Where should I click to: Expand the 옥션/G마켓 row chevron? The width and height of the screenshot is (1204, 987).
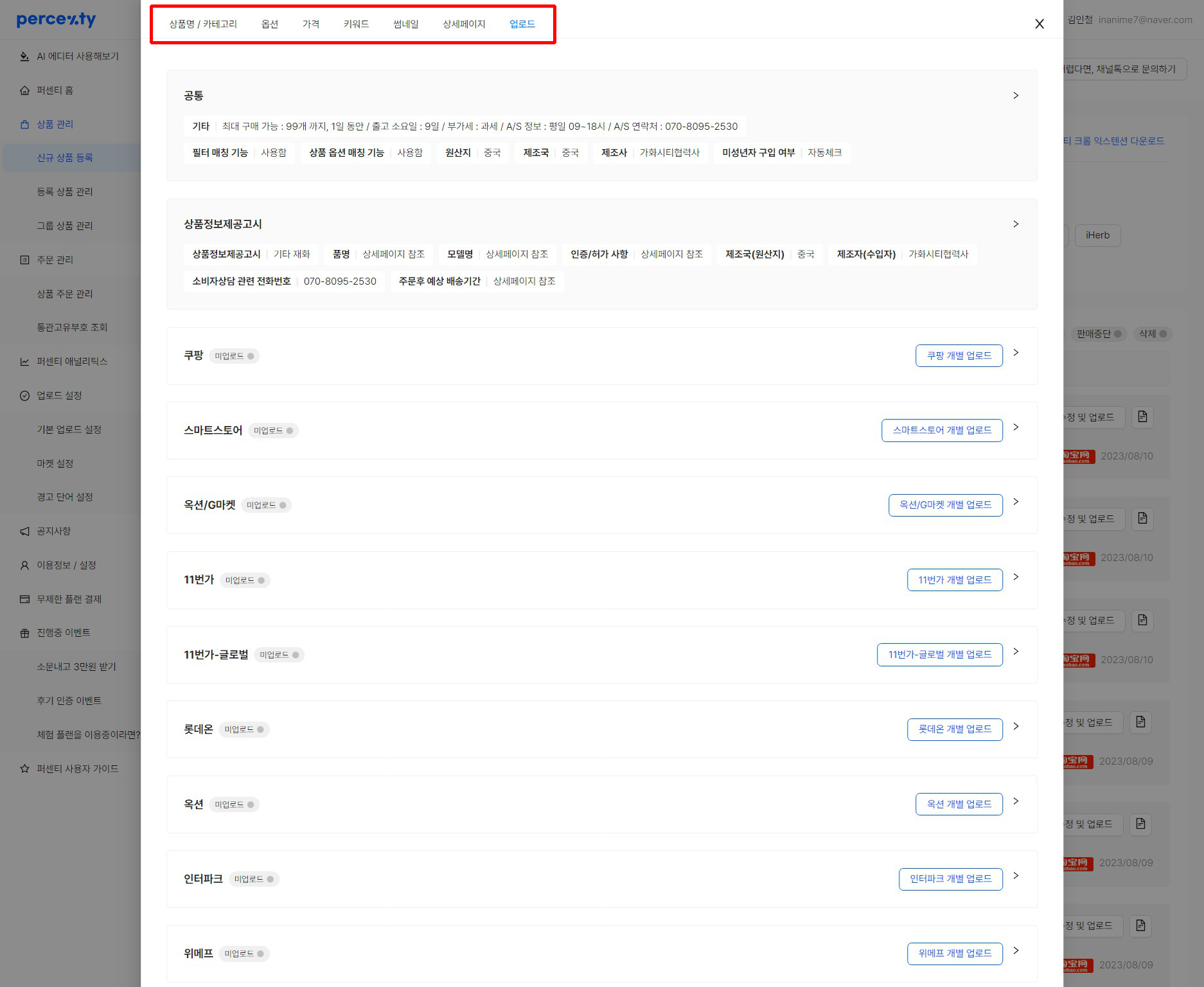[1016, 502]
